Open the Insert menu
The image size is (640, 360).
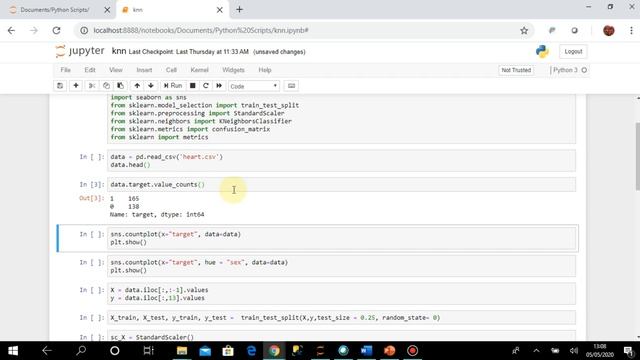point(144,70)
